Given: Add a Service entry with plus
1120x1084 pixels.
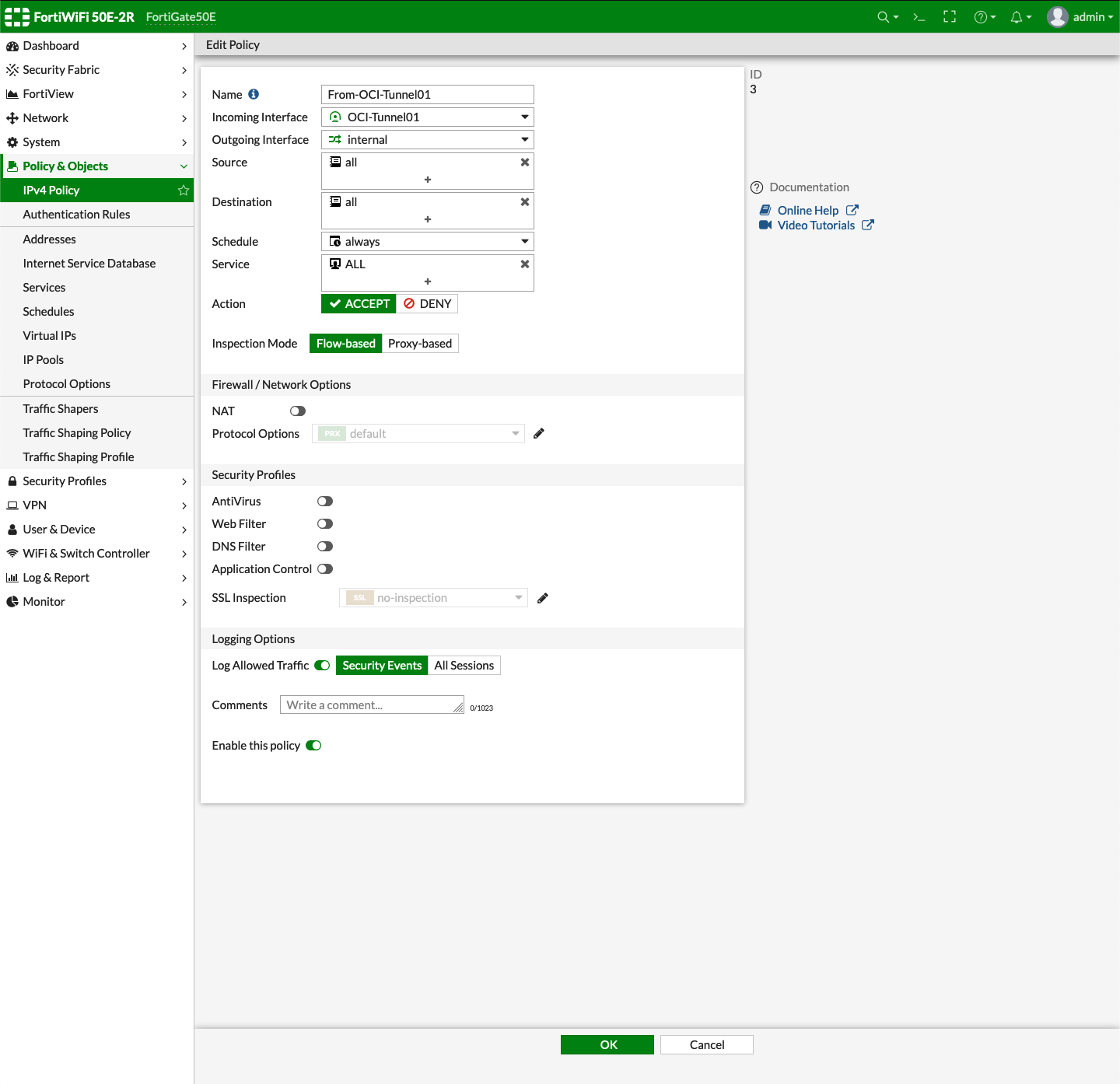Looking at the screenshot, I should 428,281.
